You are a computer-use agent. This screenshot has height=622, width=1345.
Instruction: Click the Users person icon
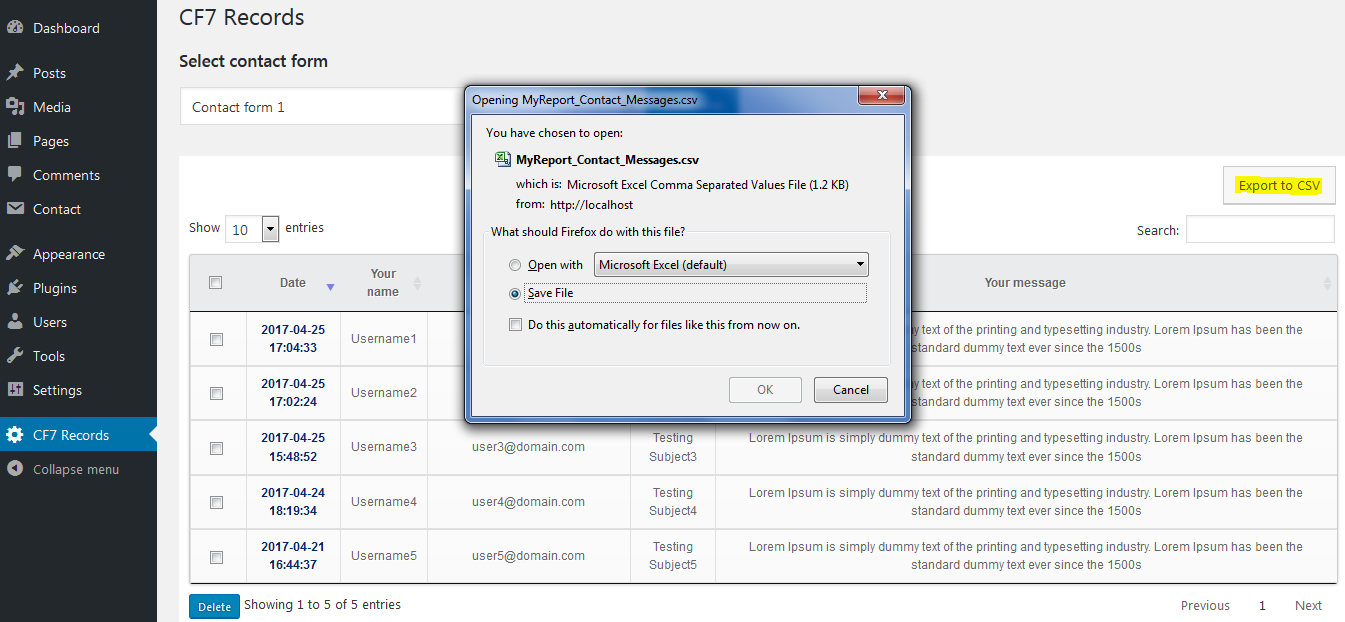click(x=15, y=322)
